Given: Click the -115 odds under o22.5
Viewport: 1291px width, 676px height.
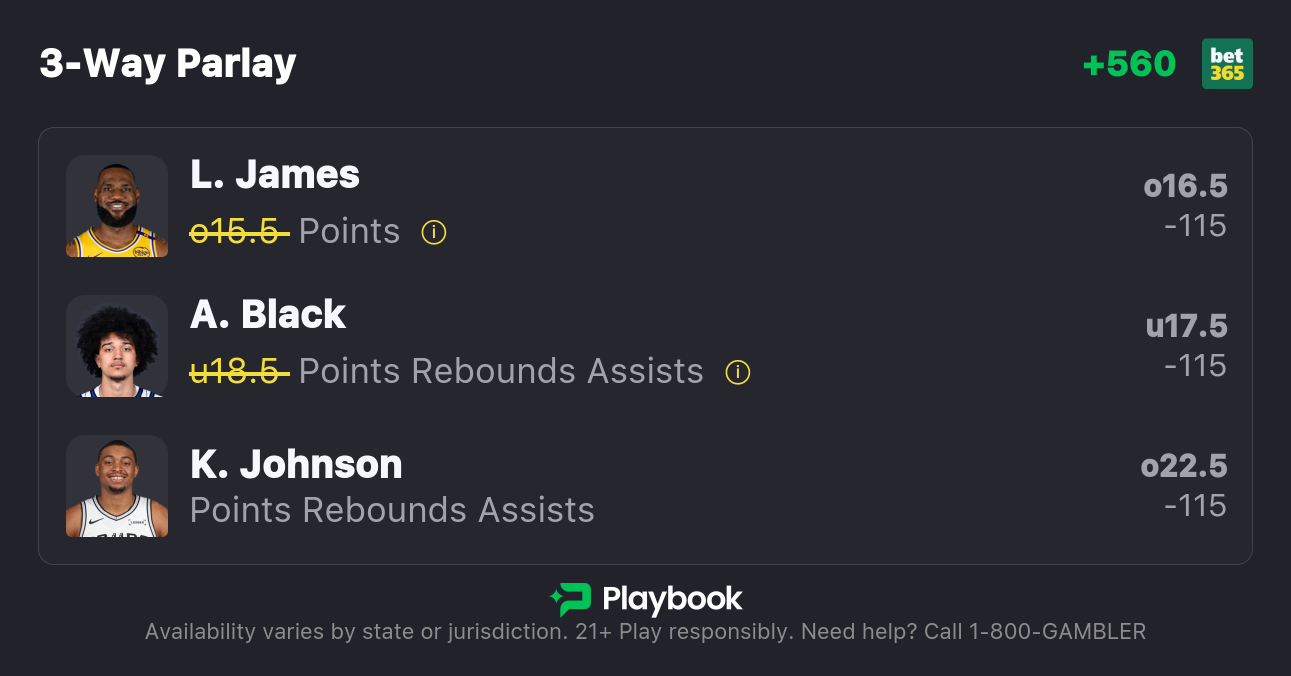Looking at the screenshot, I should pyautogui.click(x=1195, y=506).
